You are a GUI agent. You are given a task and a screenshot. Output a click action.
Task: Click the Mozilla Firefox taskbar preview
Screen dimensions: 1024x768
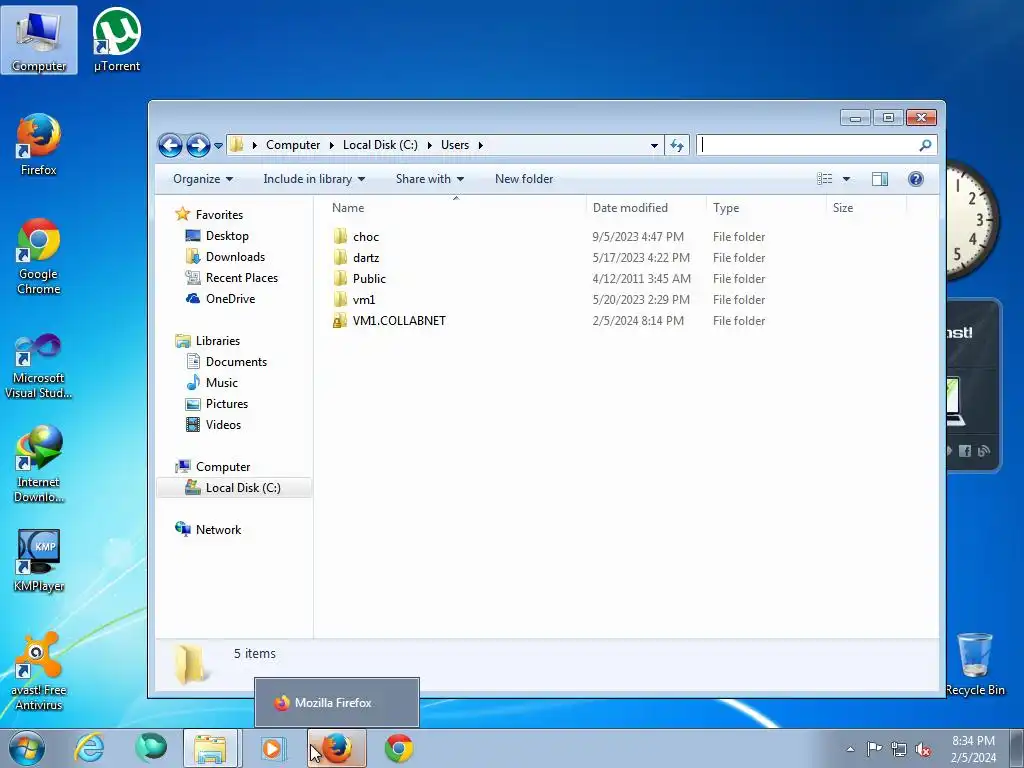[337, 703]
